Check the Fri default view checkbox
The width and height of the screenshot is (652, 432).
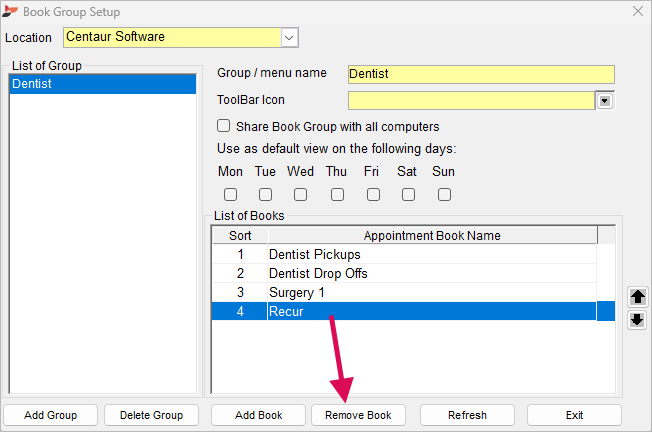point(373,195)
